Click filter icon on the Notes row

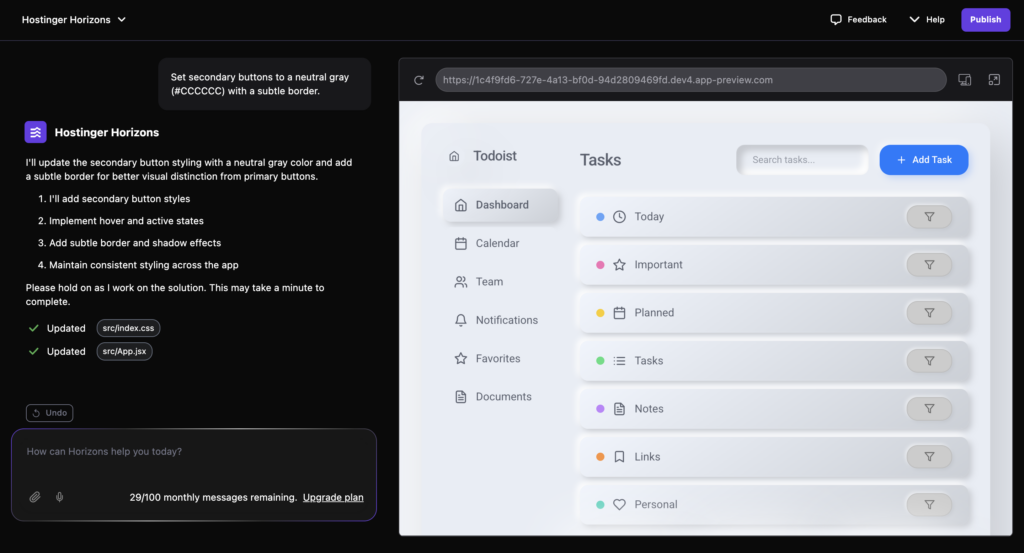[929, 409]
